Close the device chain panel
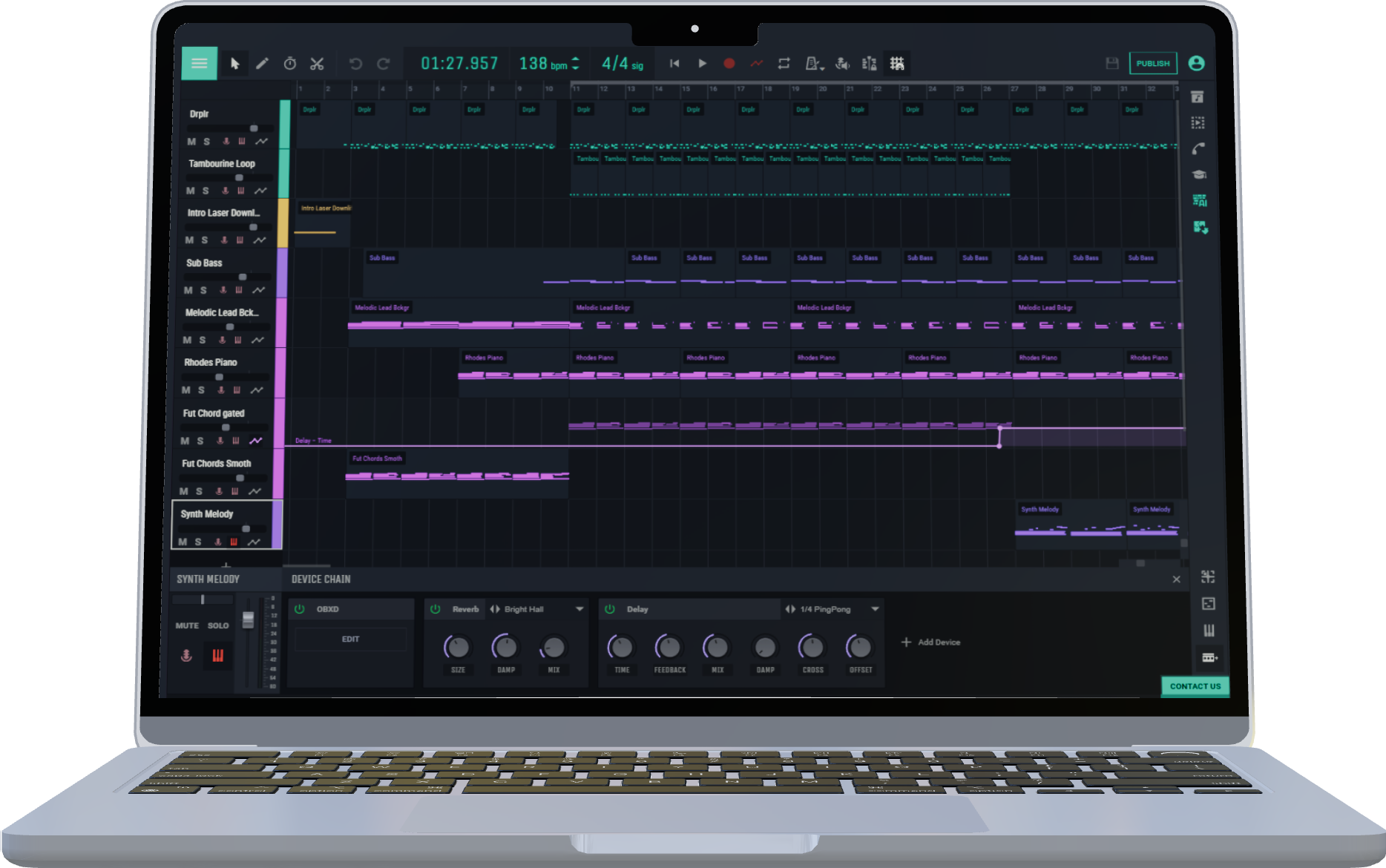 pyautogui.click(x=1176, y=579)
